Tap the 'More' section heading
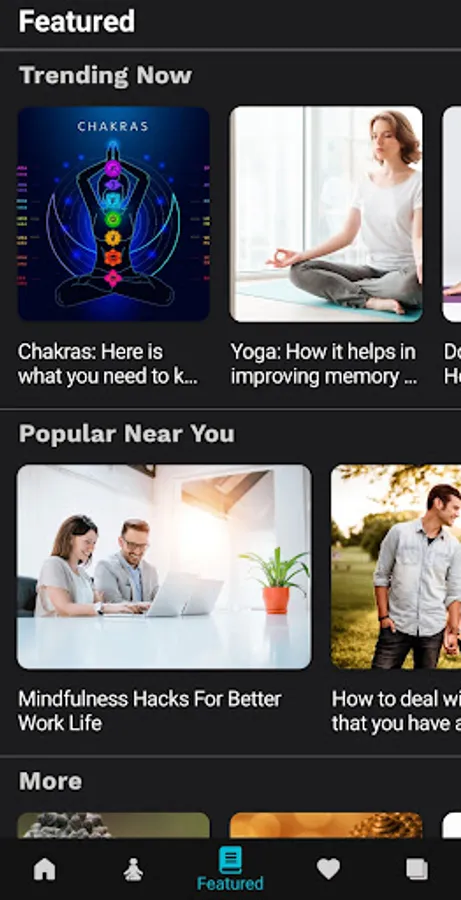This screenshot has width=461, height=900. pos(51,781)
